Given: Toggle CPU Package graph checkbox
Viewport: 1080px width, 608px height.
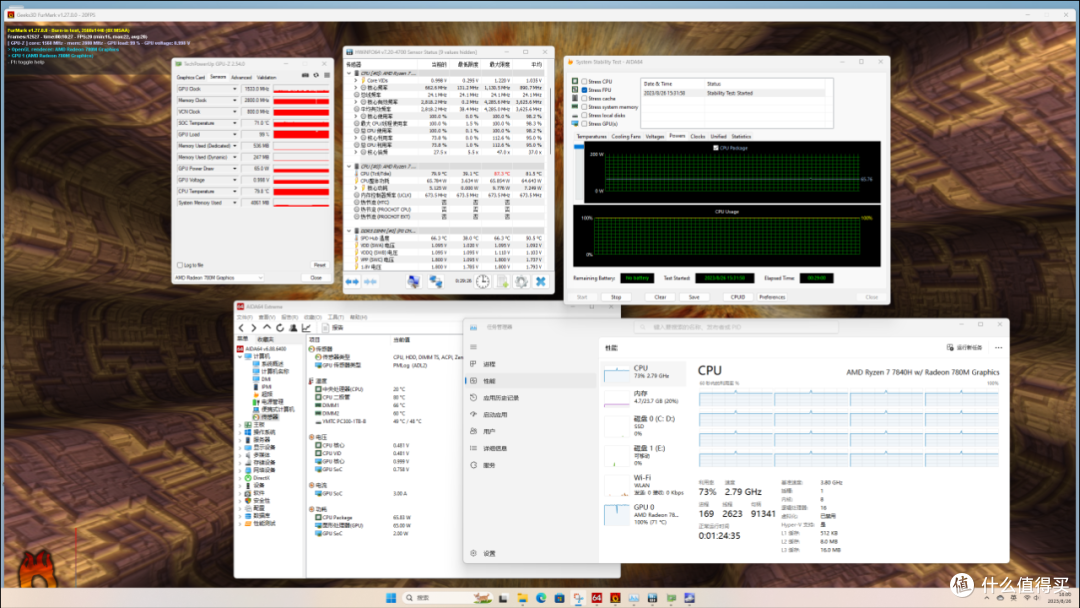Looking at the screenshot, I should (716, 148).
